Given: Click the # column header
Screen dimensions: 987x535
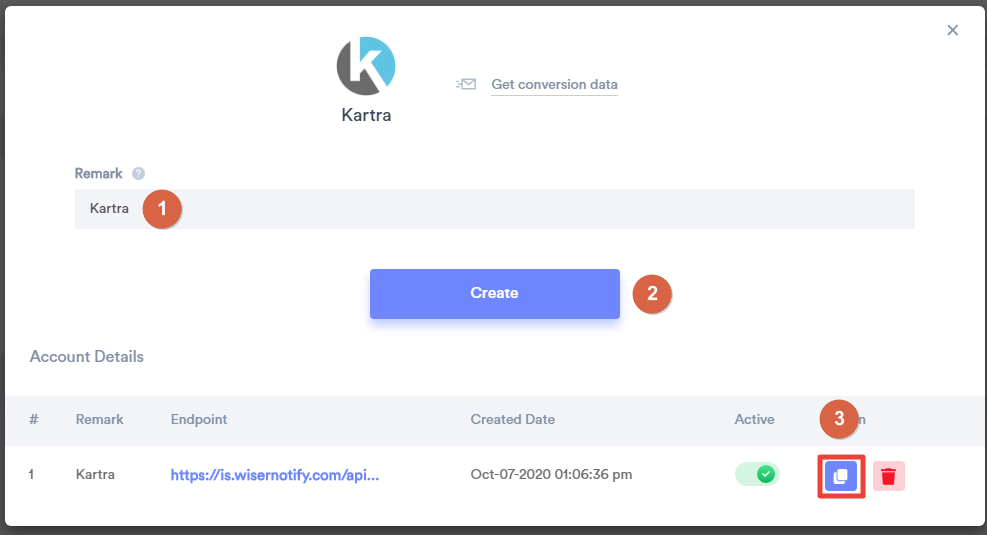Looking at the screenshot, I should click(x=34, y=419).
